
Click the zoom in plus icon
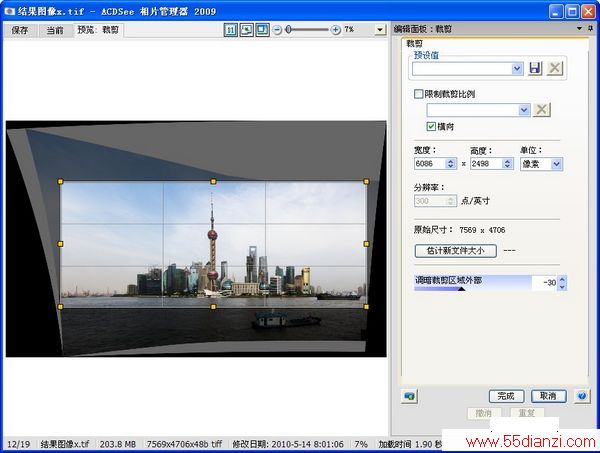point(336,30)
